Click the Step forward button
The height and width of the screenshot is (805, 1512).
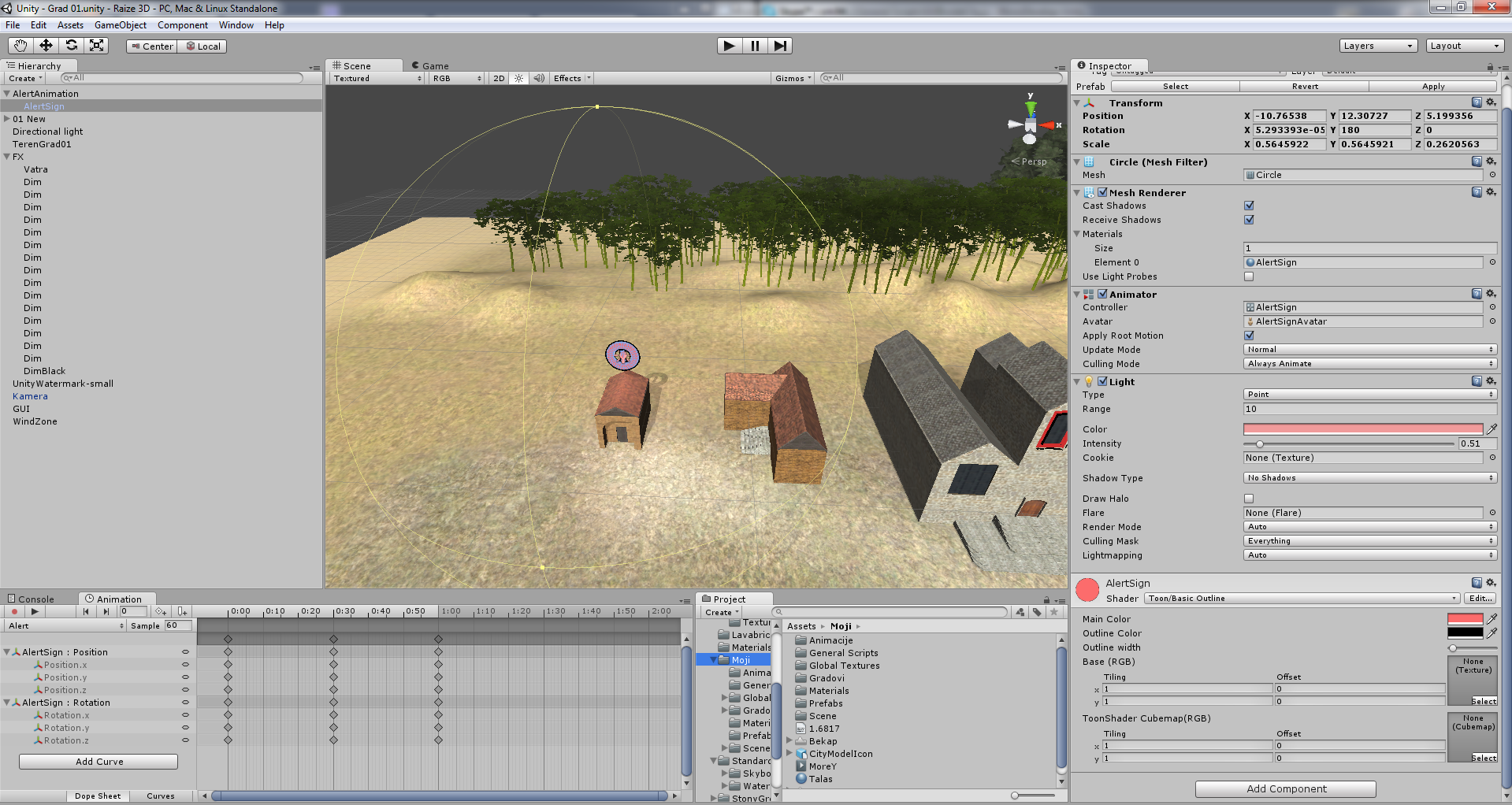click(x=779, y=46)
